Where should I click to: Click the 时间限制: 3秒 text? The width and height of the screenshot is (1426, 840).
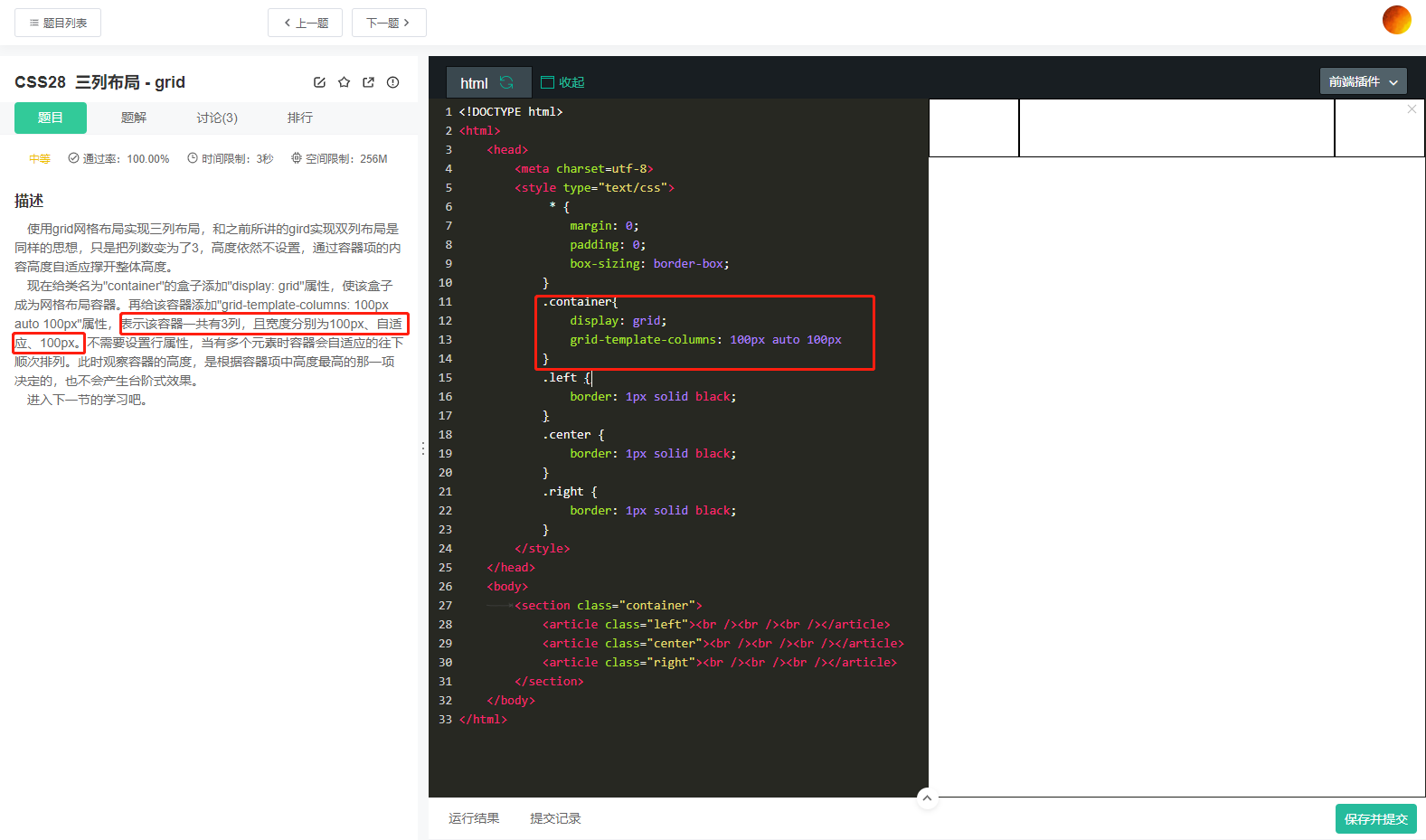(x=238, y=158)
